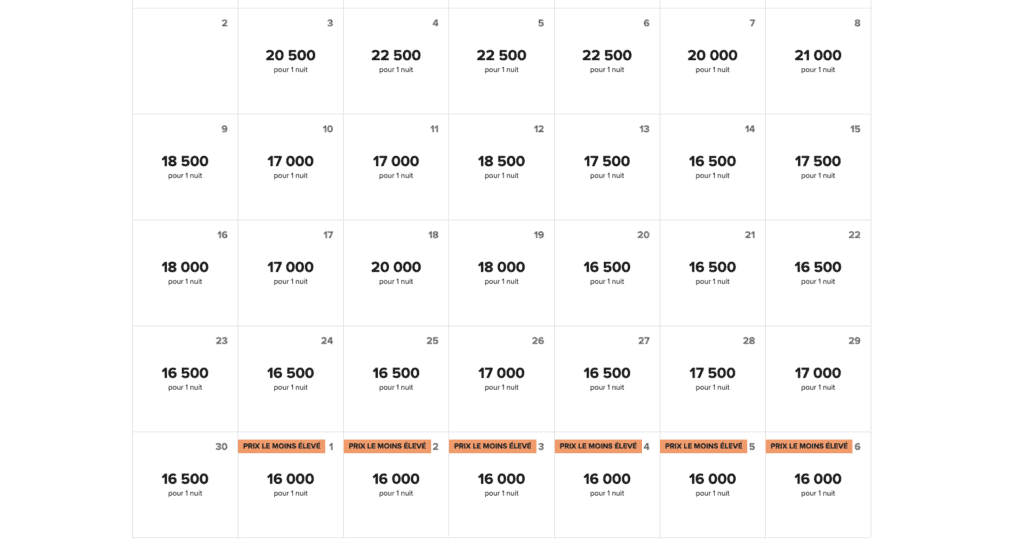Select day 9 at 18 500
Screen dimensions: 1024x545
[x=185, y=166]
